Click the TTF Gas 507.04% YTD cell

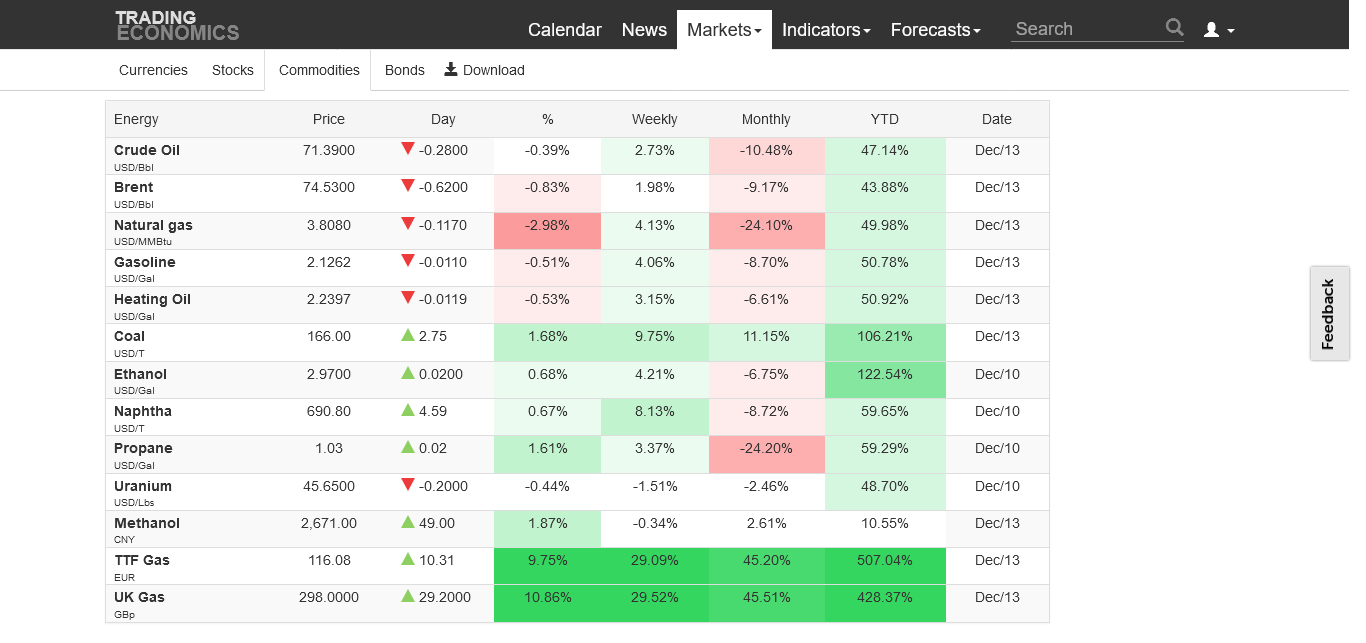pos(885,560)
